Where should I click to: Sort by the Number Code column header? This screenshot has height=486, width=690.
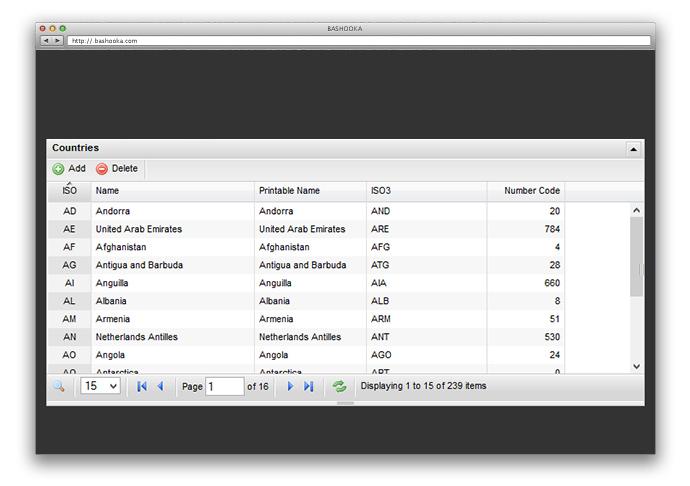[526, 191]
